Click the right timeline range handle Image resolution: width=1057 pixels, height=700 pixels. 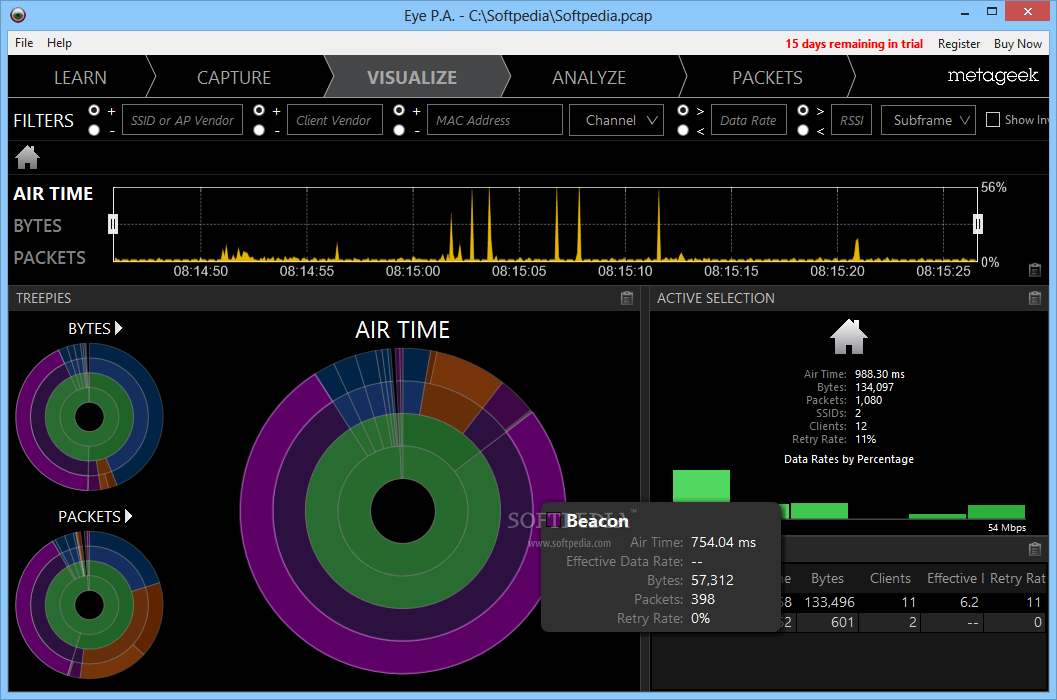[977, 223]
